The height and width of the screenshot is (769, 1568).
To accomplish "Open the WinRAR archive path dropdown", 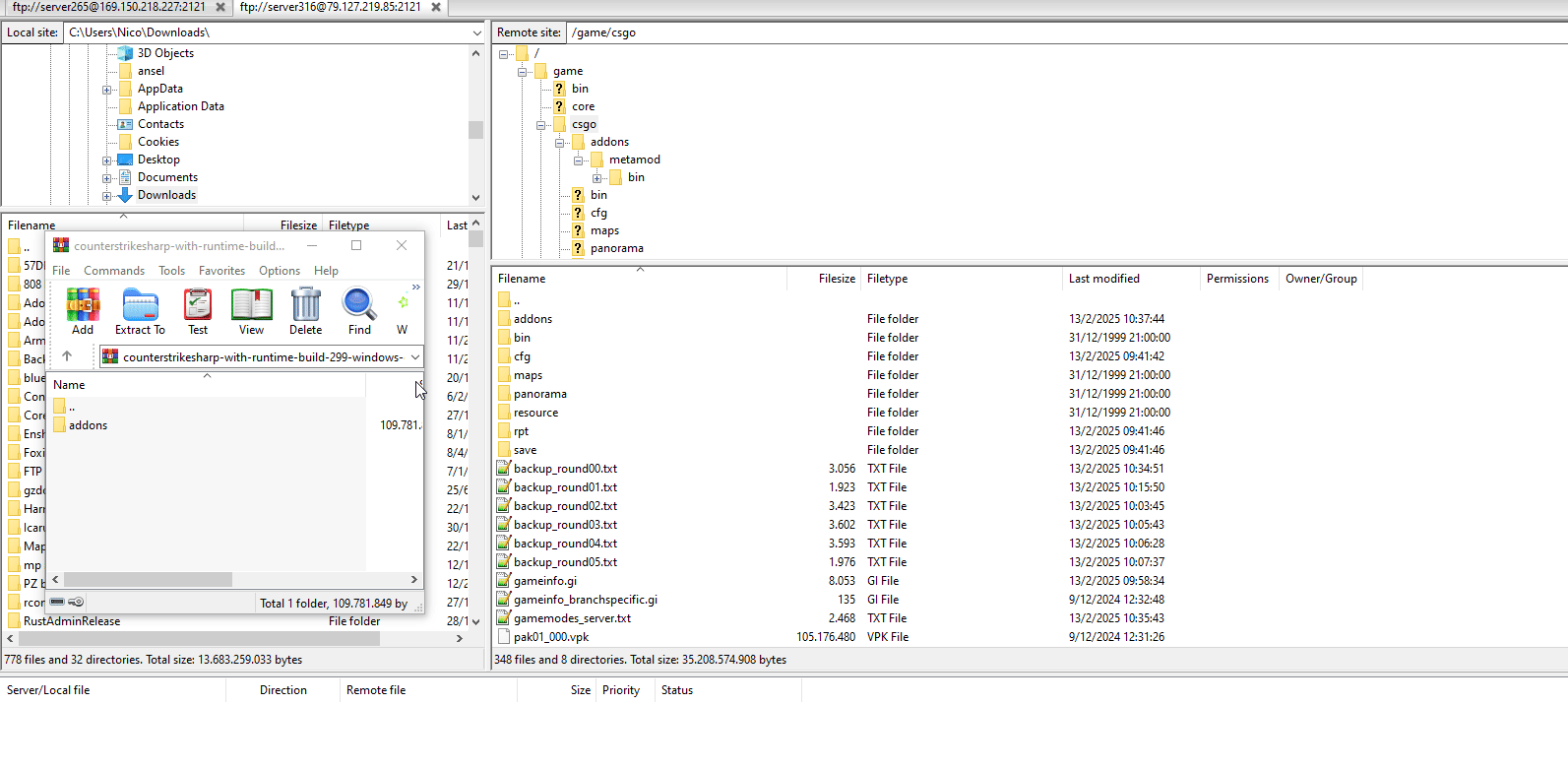I will 415,356.
